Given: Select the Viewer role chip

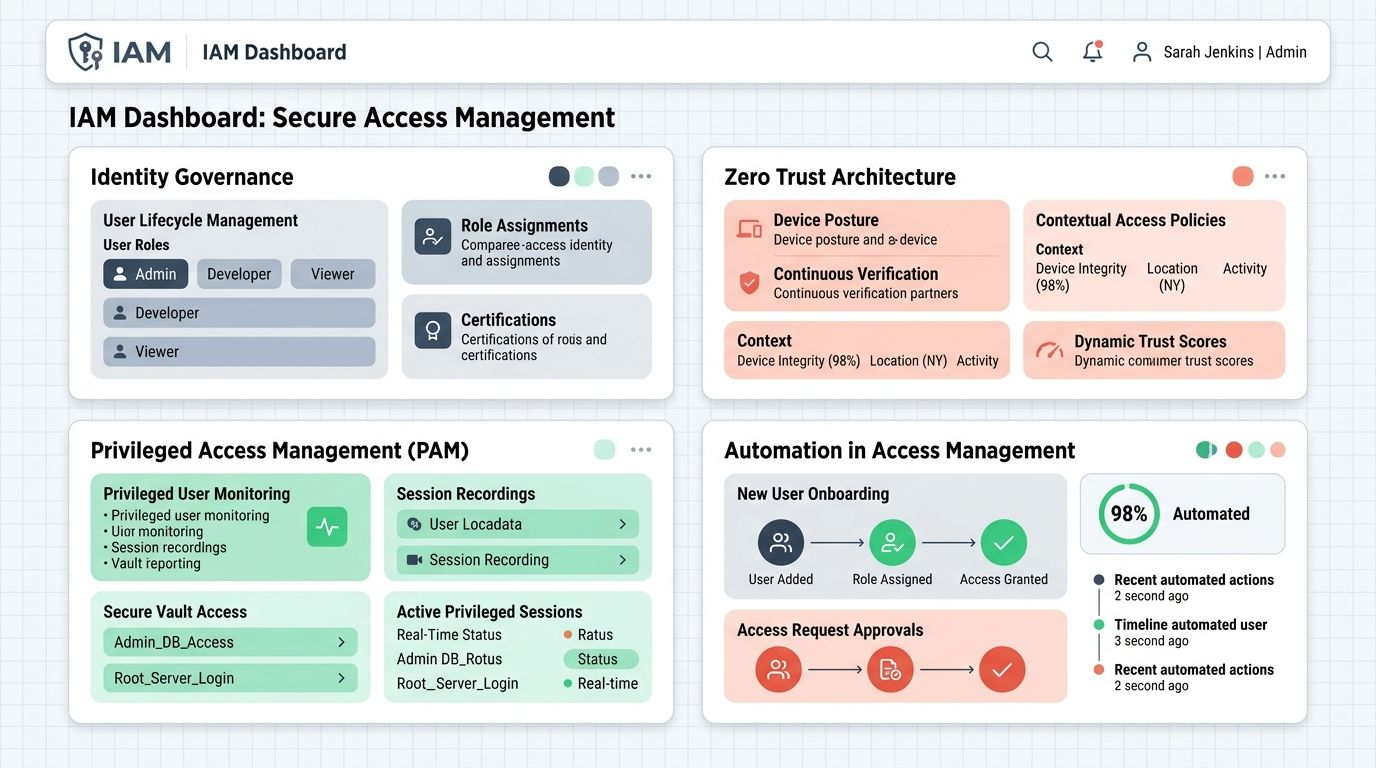Looking at the screenshot, I should (x=333, y=274).
